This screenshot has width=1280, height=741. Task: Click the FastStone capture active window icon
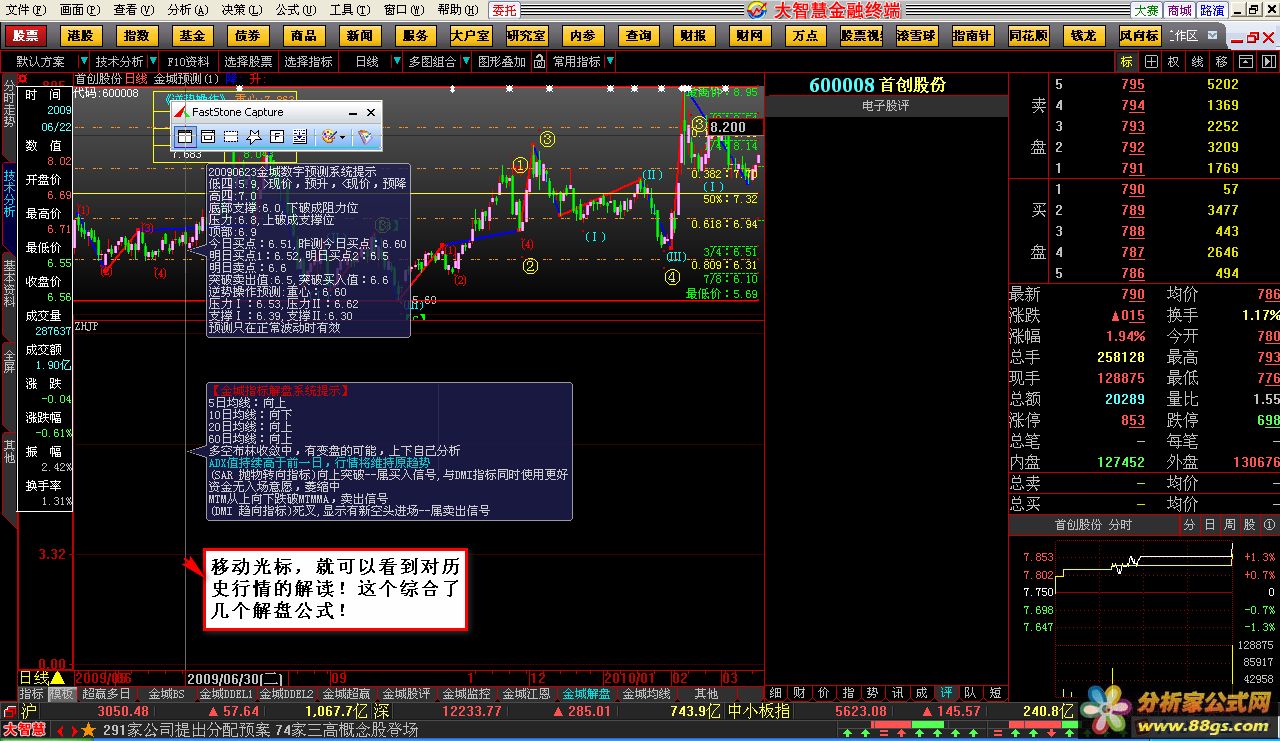coord(186,136)
